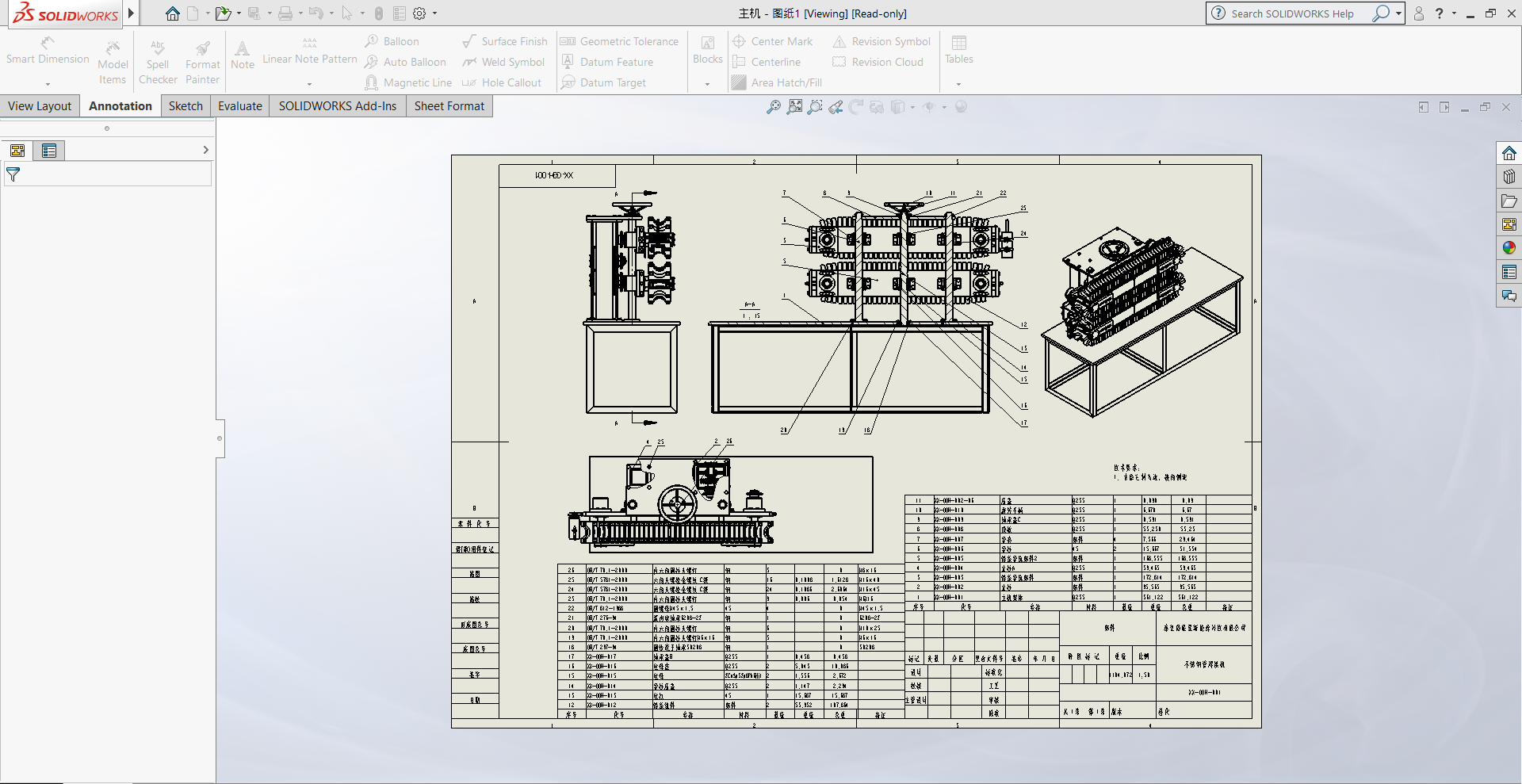The image size is (1522, 784).
Task: Switch to the Annotation tab
Action: [x=120, y=106]
